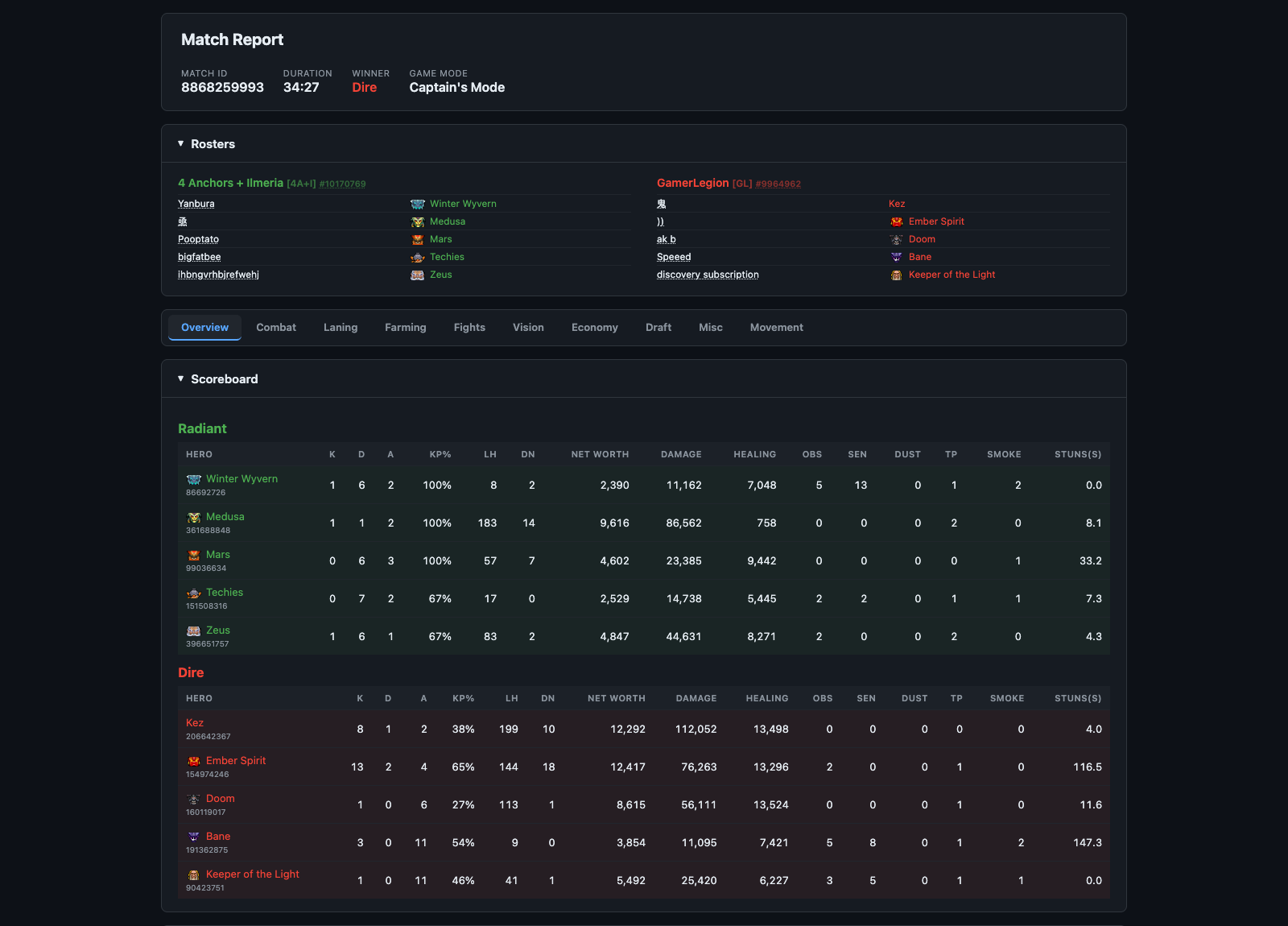Click team ID #10170769

tap(342, 184)
